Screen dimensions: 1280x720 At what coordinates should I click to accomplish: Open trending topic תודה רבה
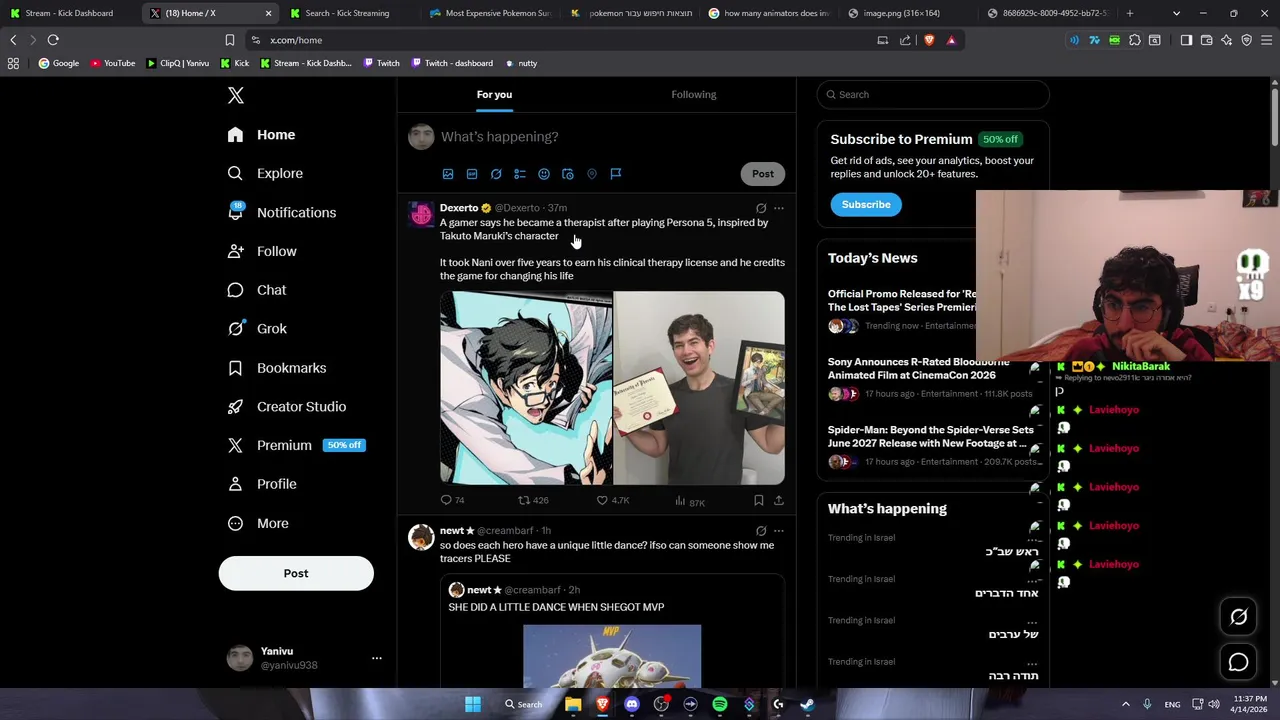pyautogui.click(x=1014, y=676)
